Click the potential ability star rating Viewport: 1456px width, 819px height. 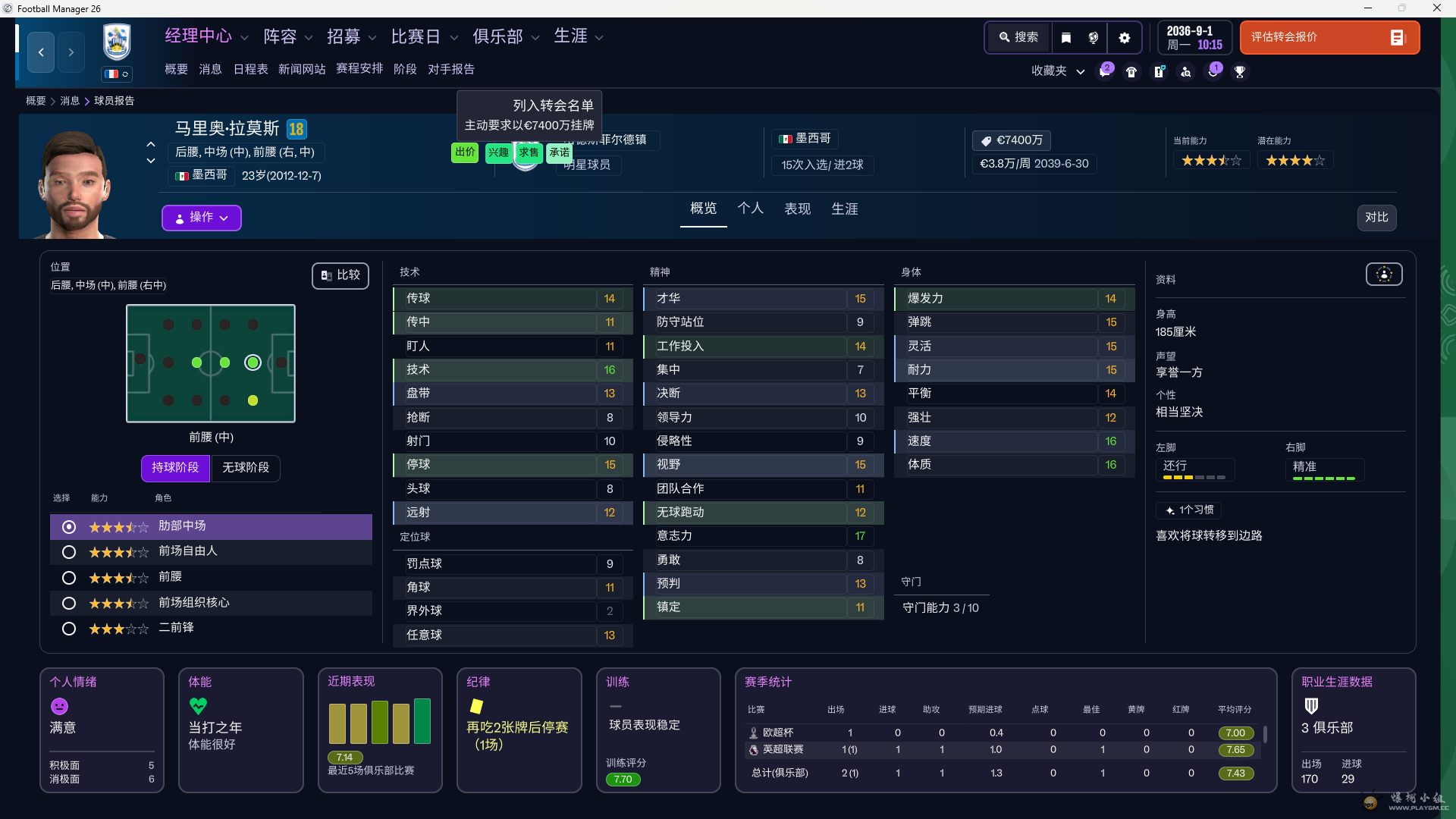point(1295,160)
